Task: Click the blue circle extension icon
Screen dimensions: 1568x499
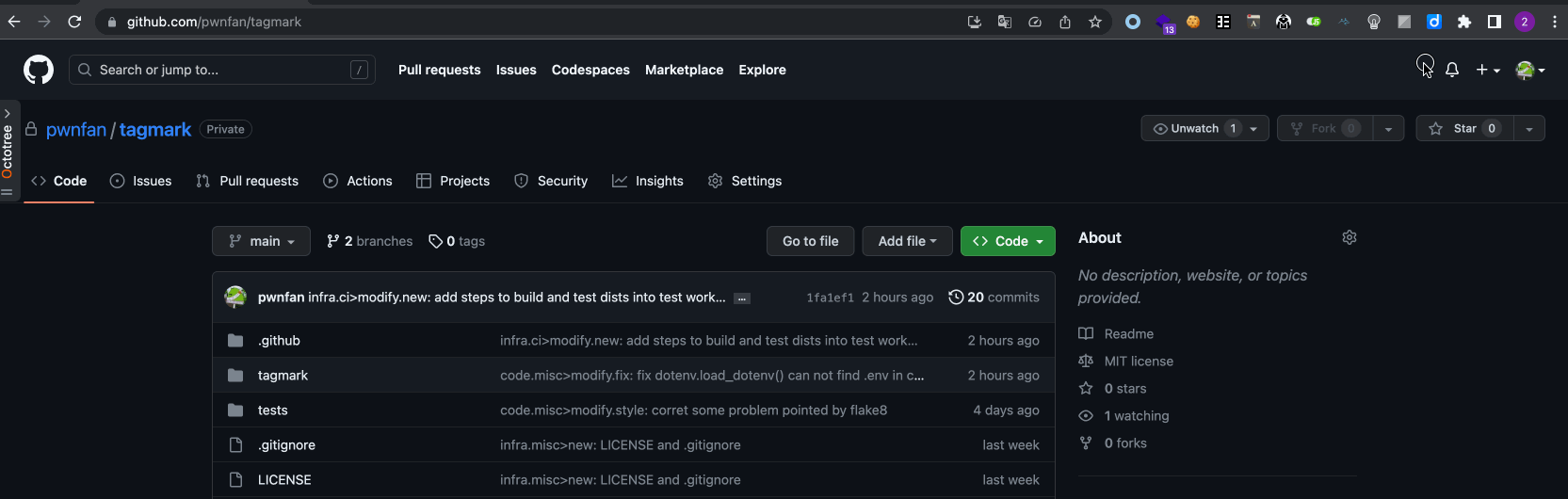Action: click(1133, 22)
